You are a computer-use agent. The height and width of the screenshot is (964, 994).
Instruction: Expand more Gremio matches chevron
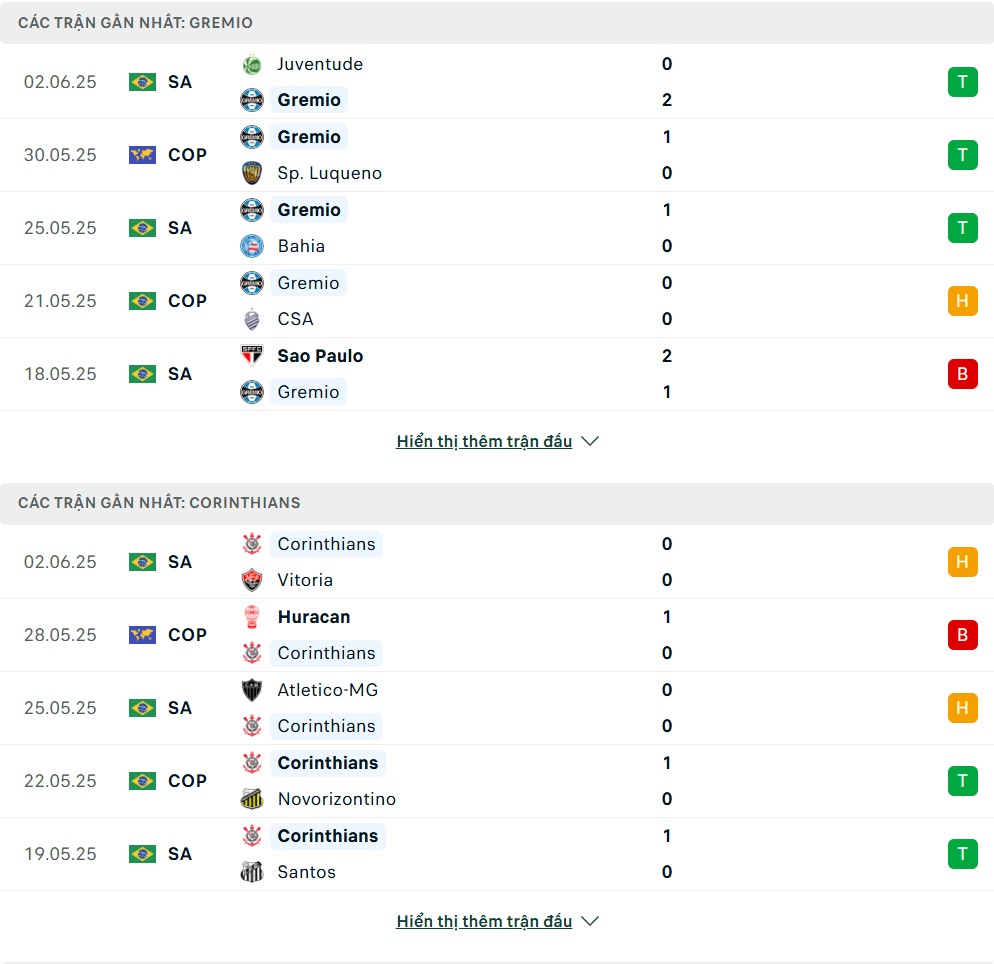tap(590, 441)
